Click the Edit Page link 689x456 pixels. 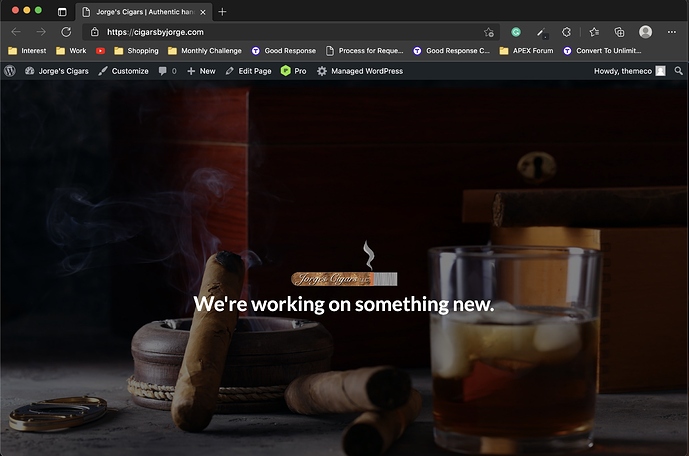(x=248, y=71)
